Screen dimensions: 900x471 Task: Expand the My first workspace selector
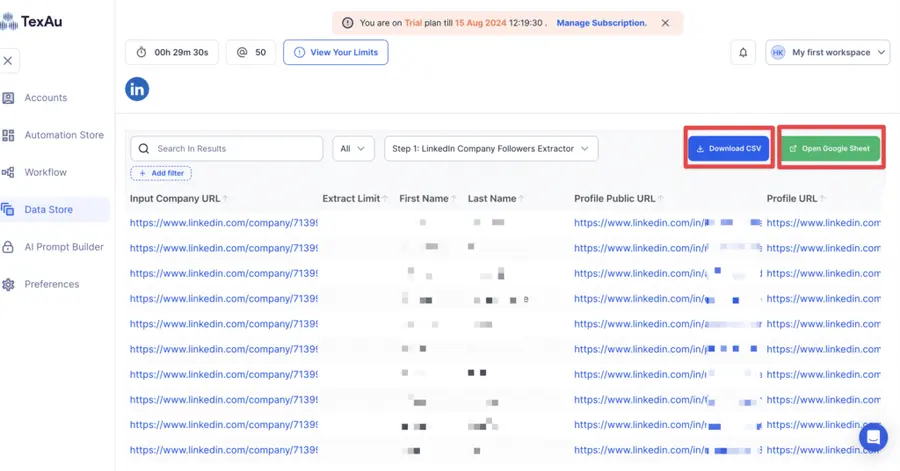click(x=827, y=52)
